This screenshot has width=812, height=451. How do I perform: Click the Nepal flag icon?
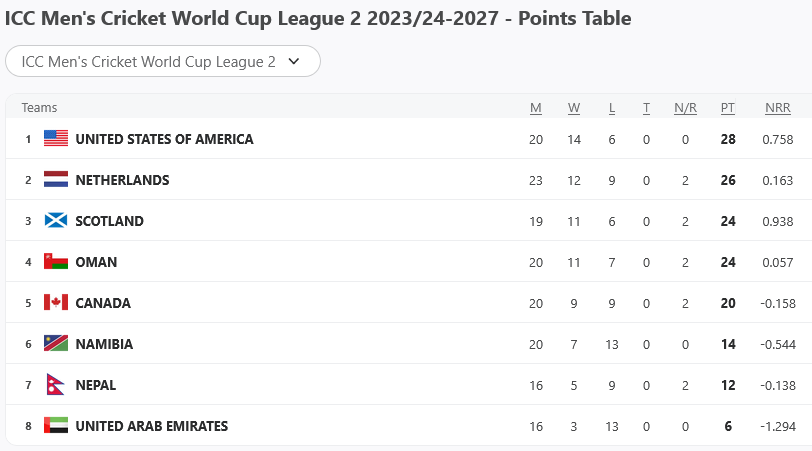(54, 385)
